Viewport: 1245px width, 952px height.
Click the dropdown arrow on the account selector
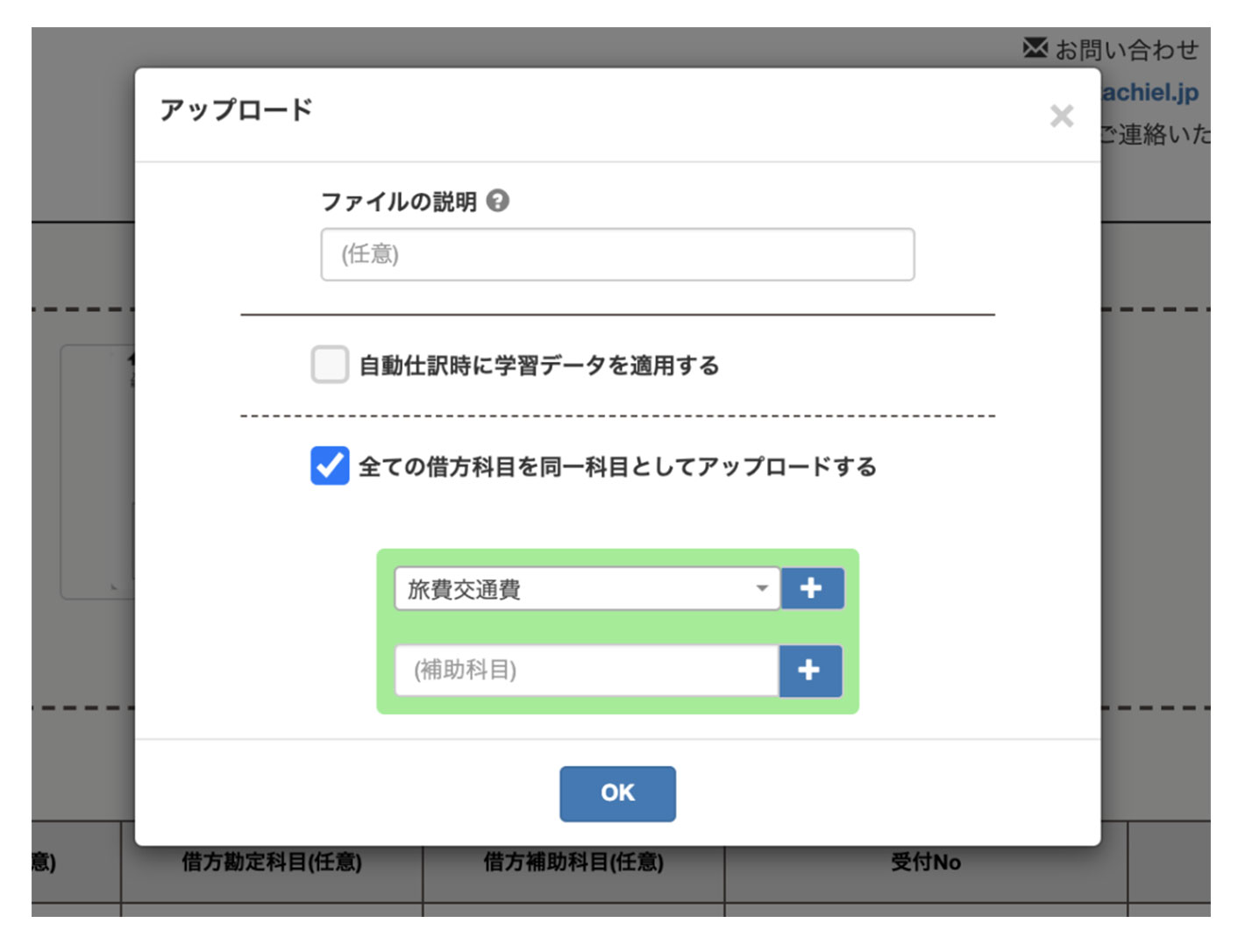762,588
